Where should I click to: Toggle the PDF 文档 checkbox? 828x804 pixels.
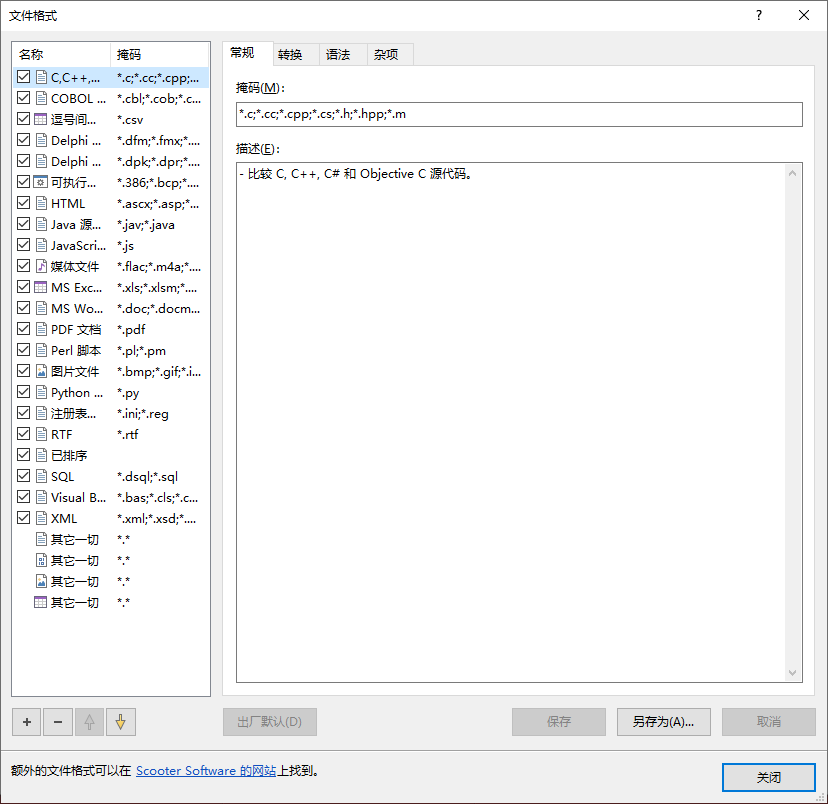23,329
